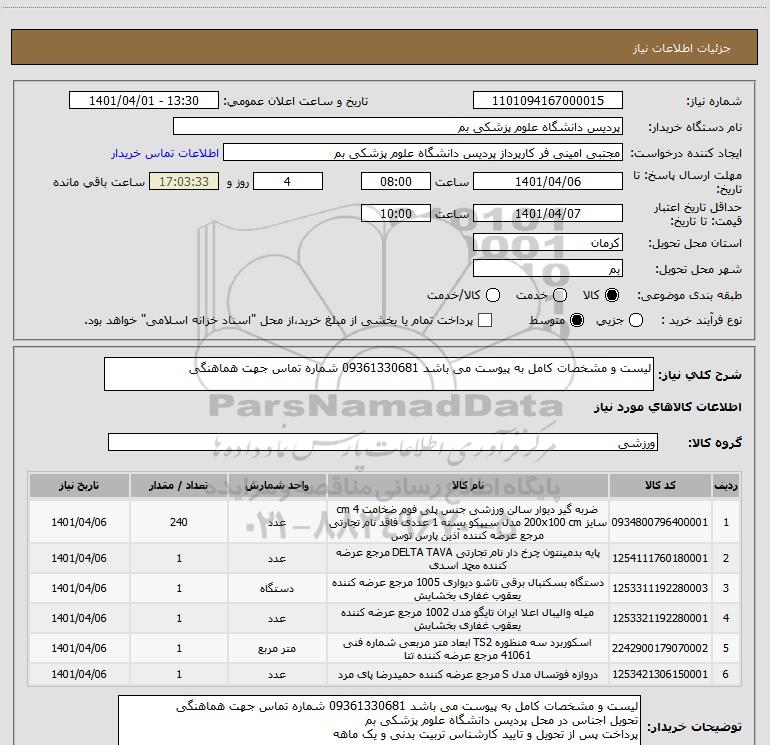
Task: Click the price validity date 1401/04/07 field
Action: pos(548,213)
